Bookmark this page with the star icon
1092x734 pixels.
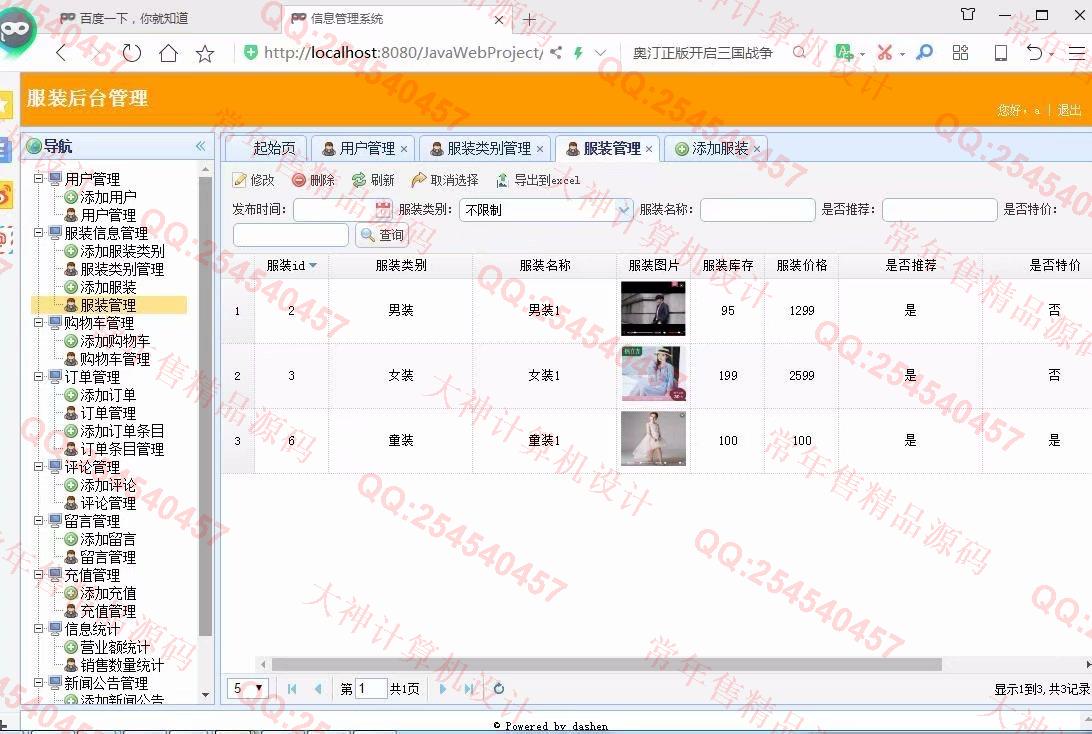point(205,53)
